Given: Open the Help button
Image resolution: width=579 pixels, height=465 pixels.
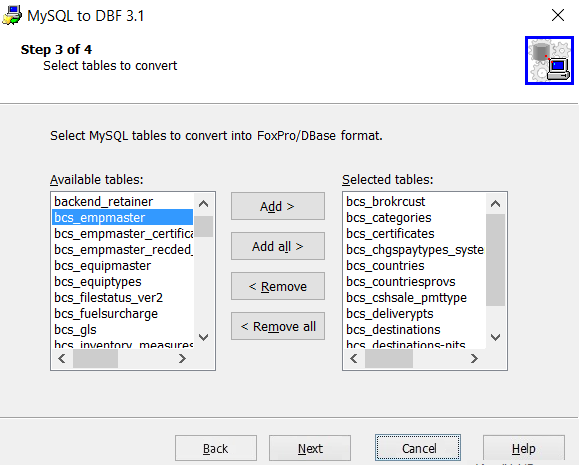Looking at the screenshot, I should [x=524, y=448].
